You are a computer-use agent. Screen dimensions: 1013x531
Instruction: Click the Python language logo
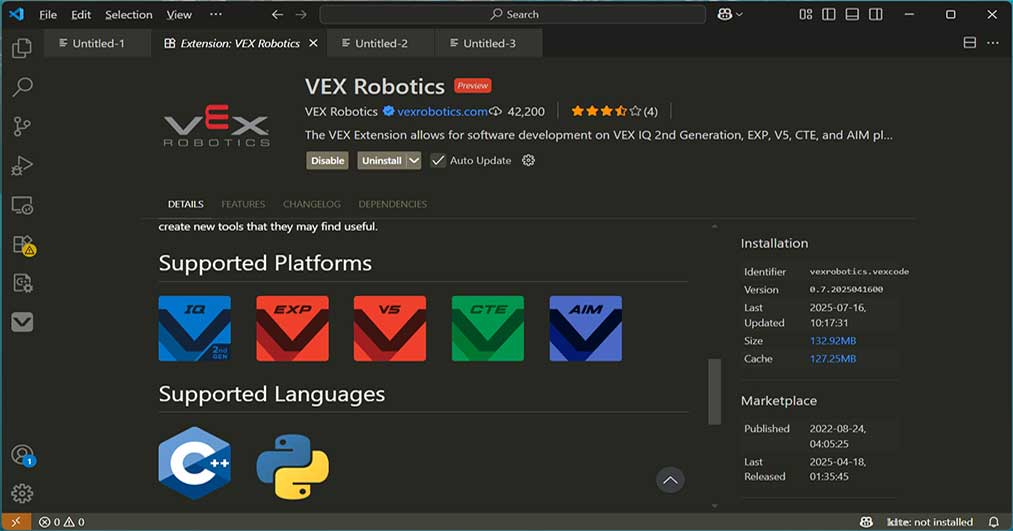coord(293,466)
